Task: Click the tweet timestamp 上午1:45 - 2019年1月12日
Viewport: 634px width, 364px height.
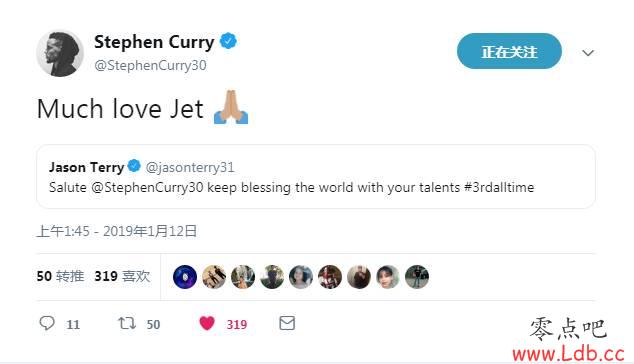Action: point(117,231)
